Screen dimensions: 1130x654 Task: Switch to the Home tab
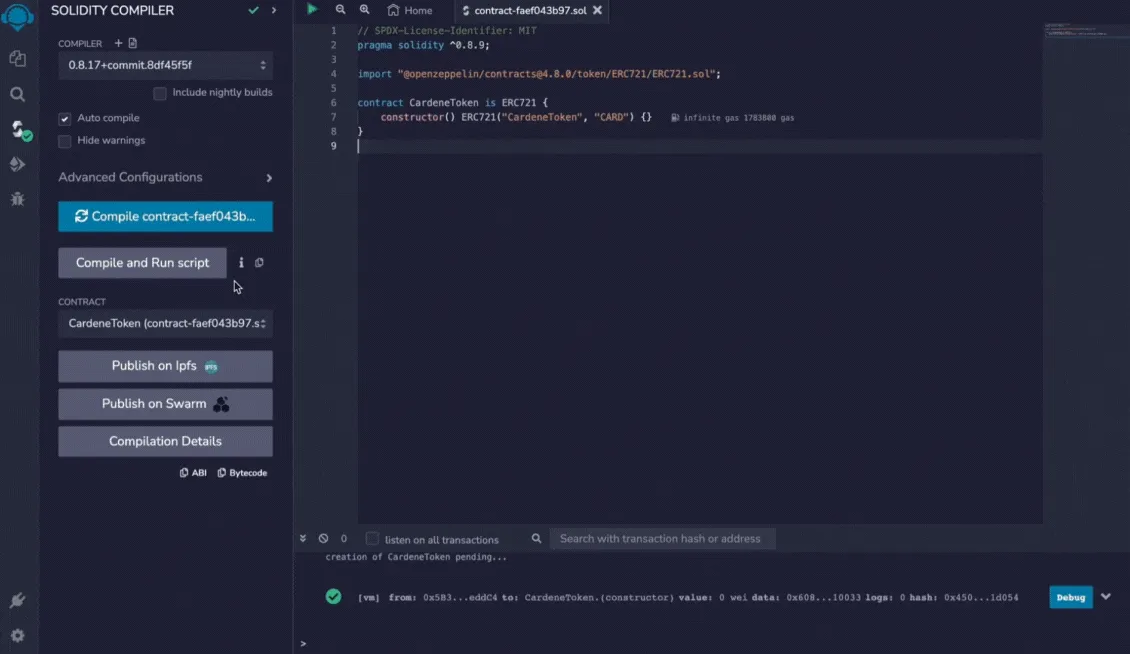click(x=410, y=10)
